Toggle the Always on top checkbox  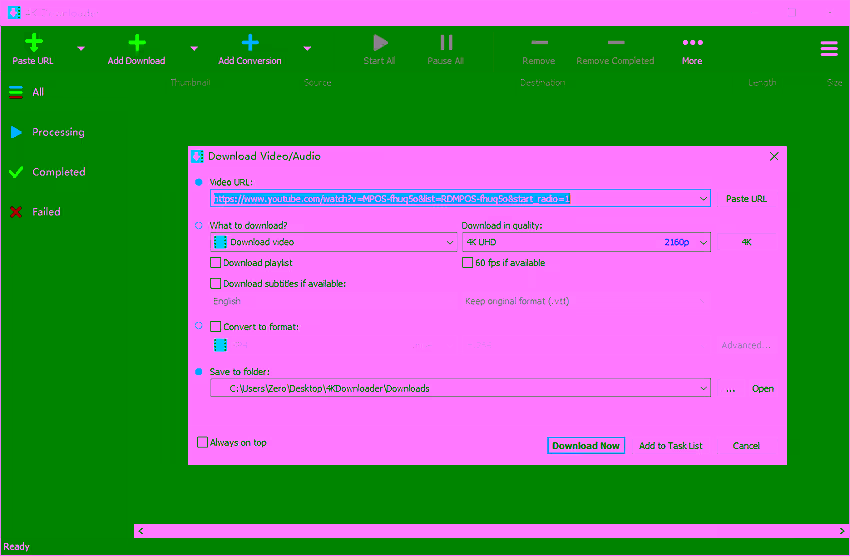[202, 443]
